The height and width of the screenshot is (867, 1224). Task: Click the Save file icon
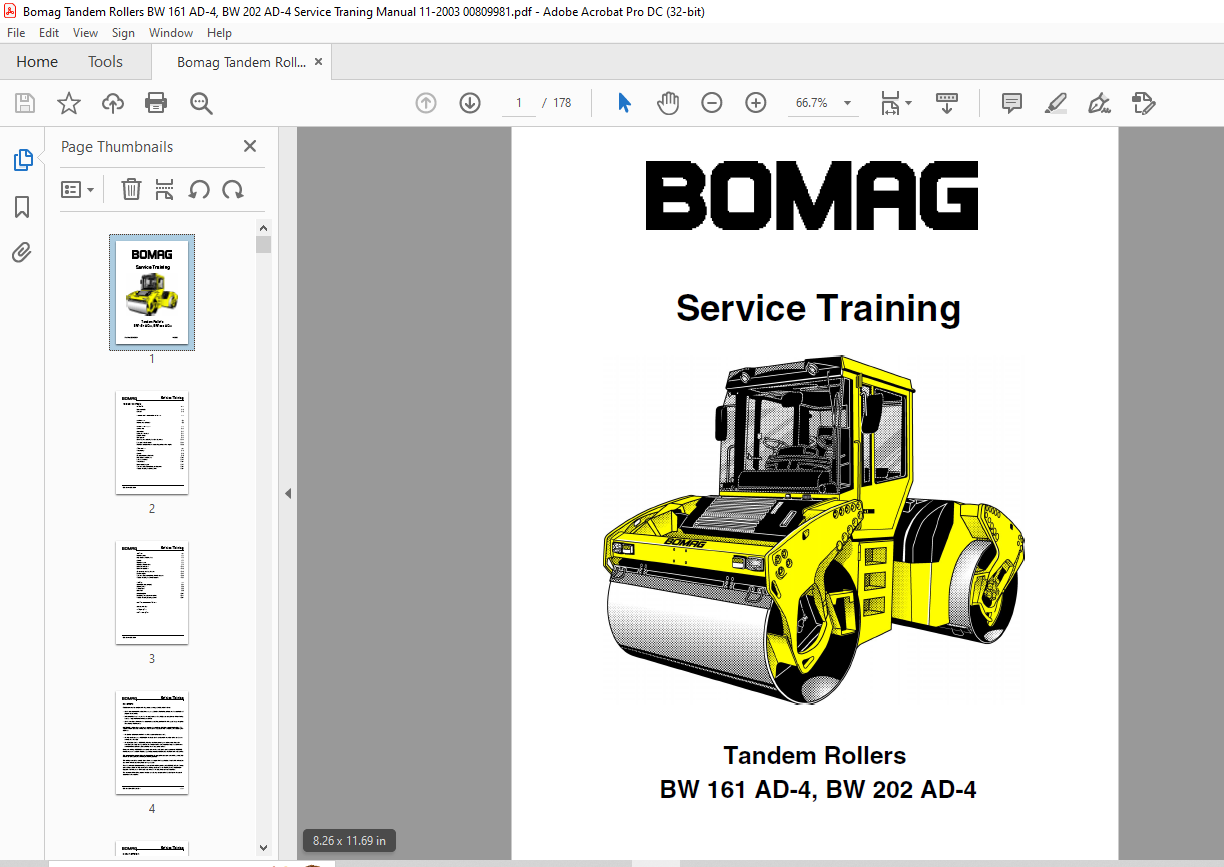pyautogui.click(x=25, y=103)
